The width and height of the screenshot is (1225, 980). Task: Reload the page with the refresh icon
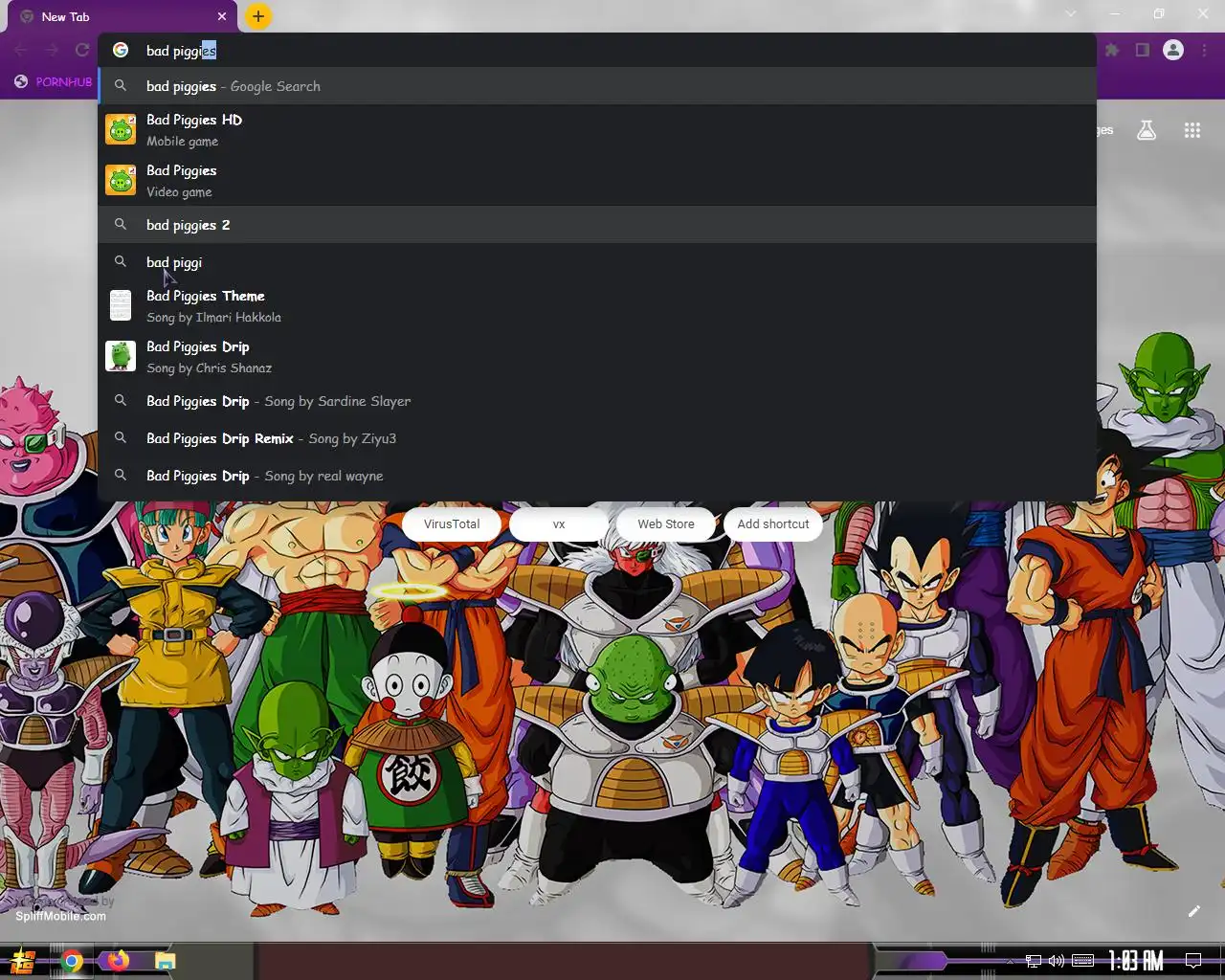(82, 50)
